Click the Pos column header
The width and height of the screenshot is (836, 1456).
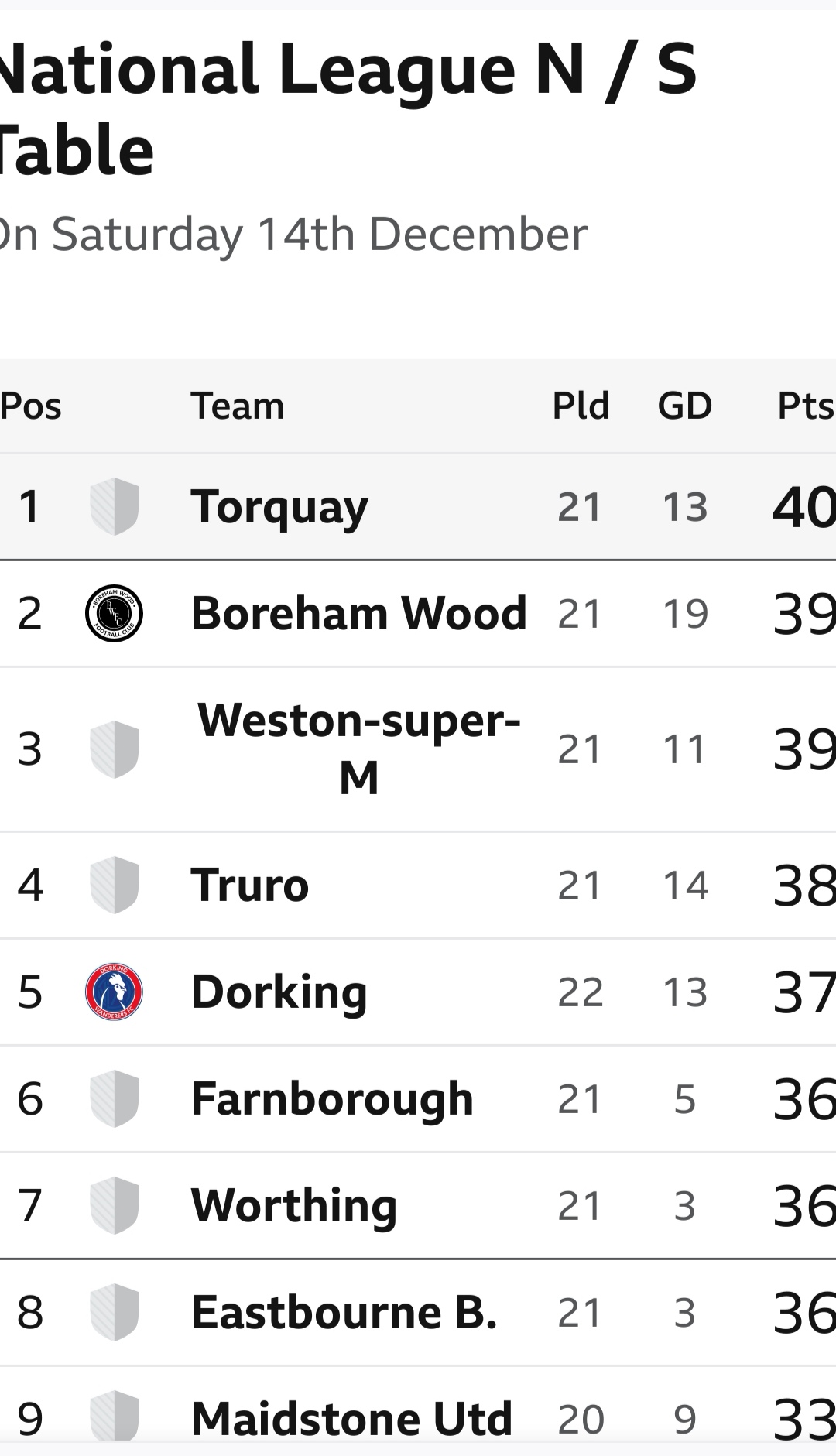coord(31,406)
